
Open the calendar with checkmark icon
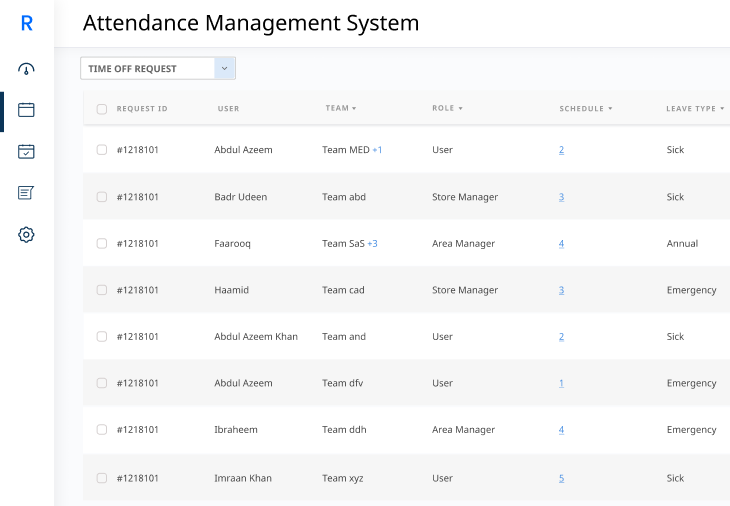tap(26, 151)
